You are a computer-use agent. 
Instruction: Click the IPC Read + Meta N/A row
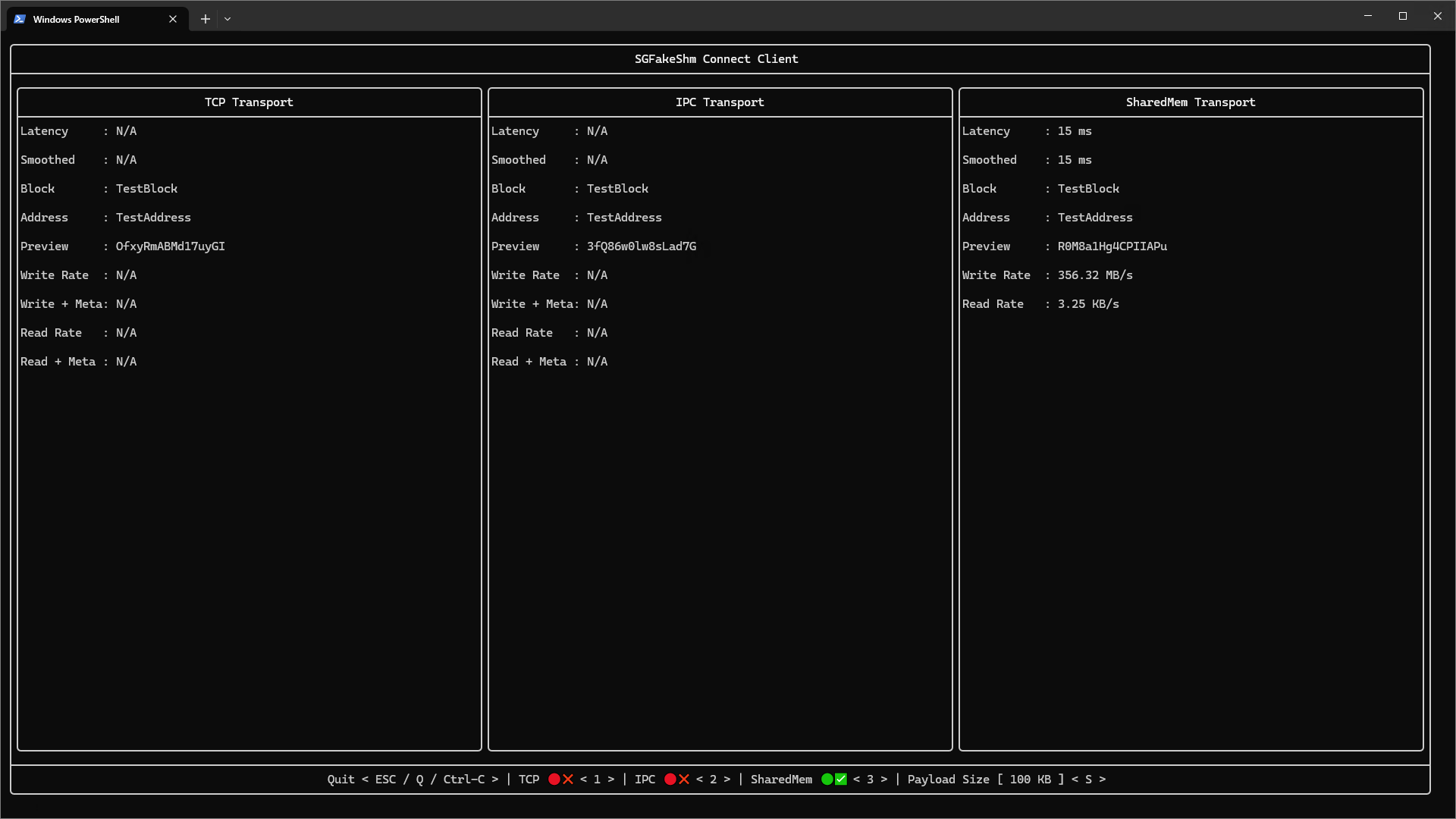pos(549,362)
